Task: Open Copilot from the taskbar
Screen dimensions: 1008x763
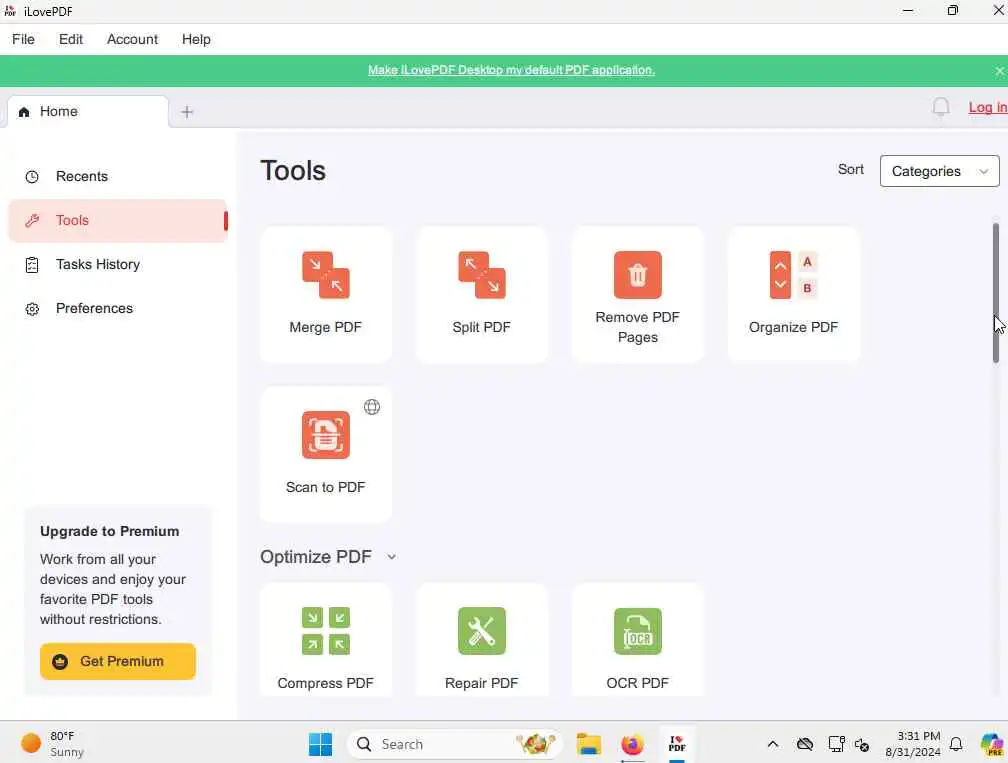Action: (x=993, y=744)
